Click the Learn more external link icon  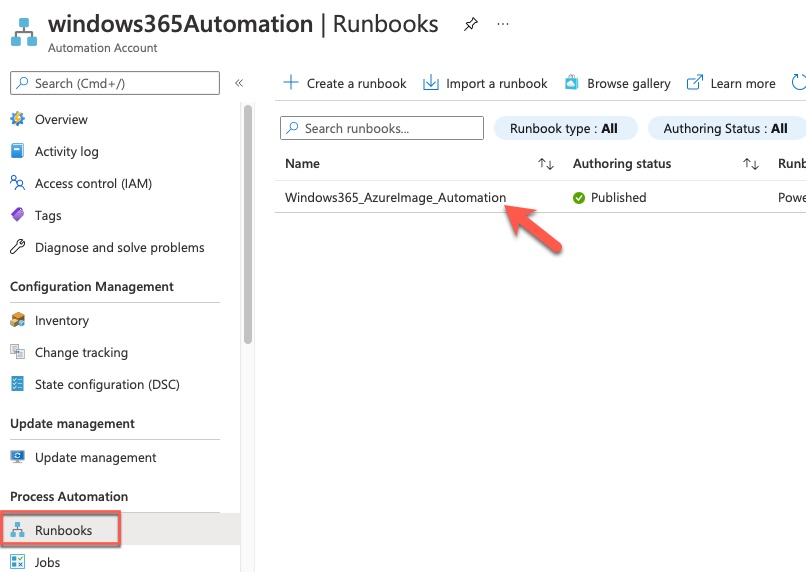point(694,83)
